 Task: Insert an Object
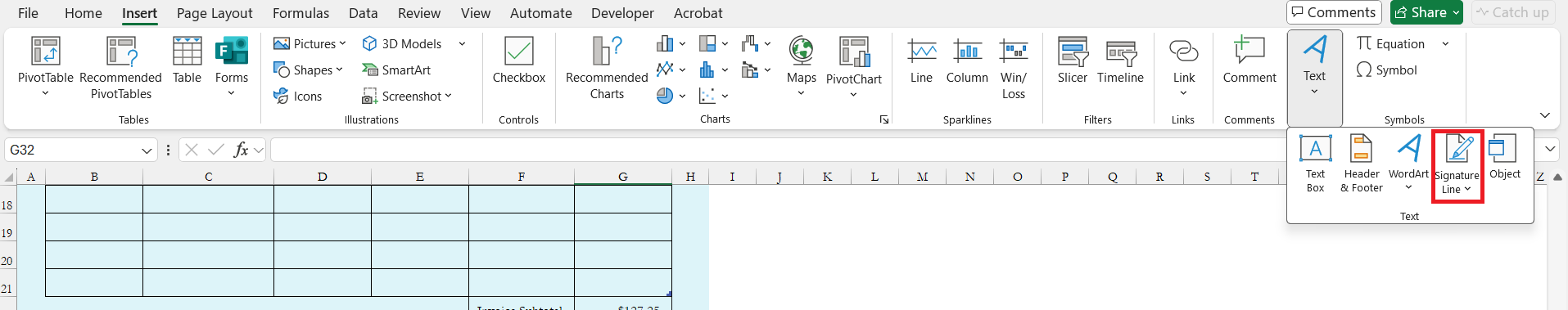(x=1505, y=158)
